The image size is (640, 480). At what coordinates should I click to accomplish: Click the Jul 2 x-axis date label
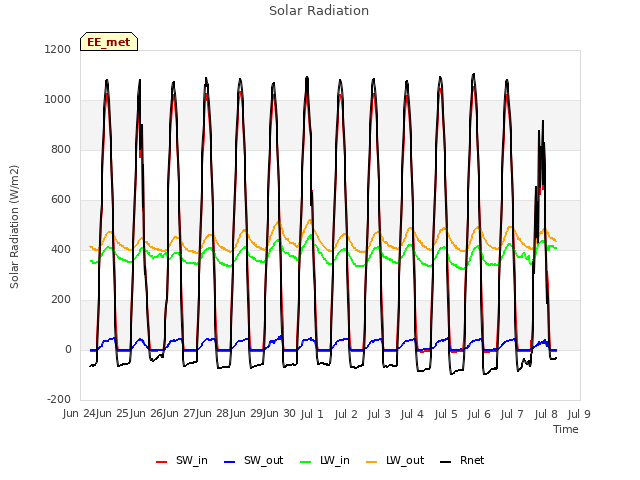click(346, 414)
